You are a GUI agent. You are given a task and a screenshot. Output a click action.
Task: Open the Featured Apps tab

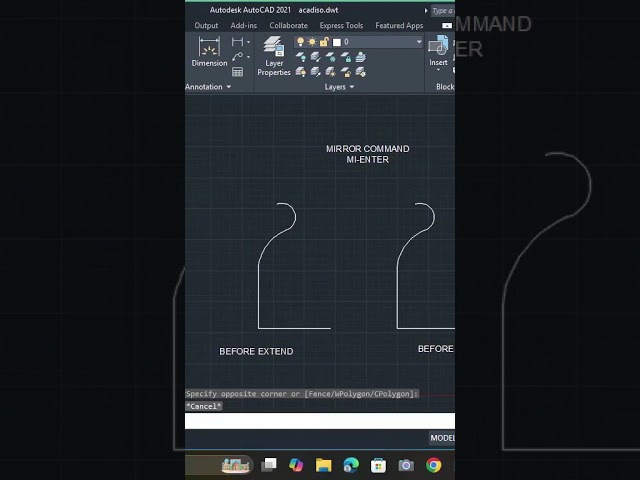click(x=399, y=25)
